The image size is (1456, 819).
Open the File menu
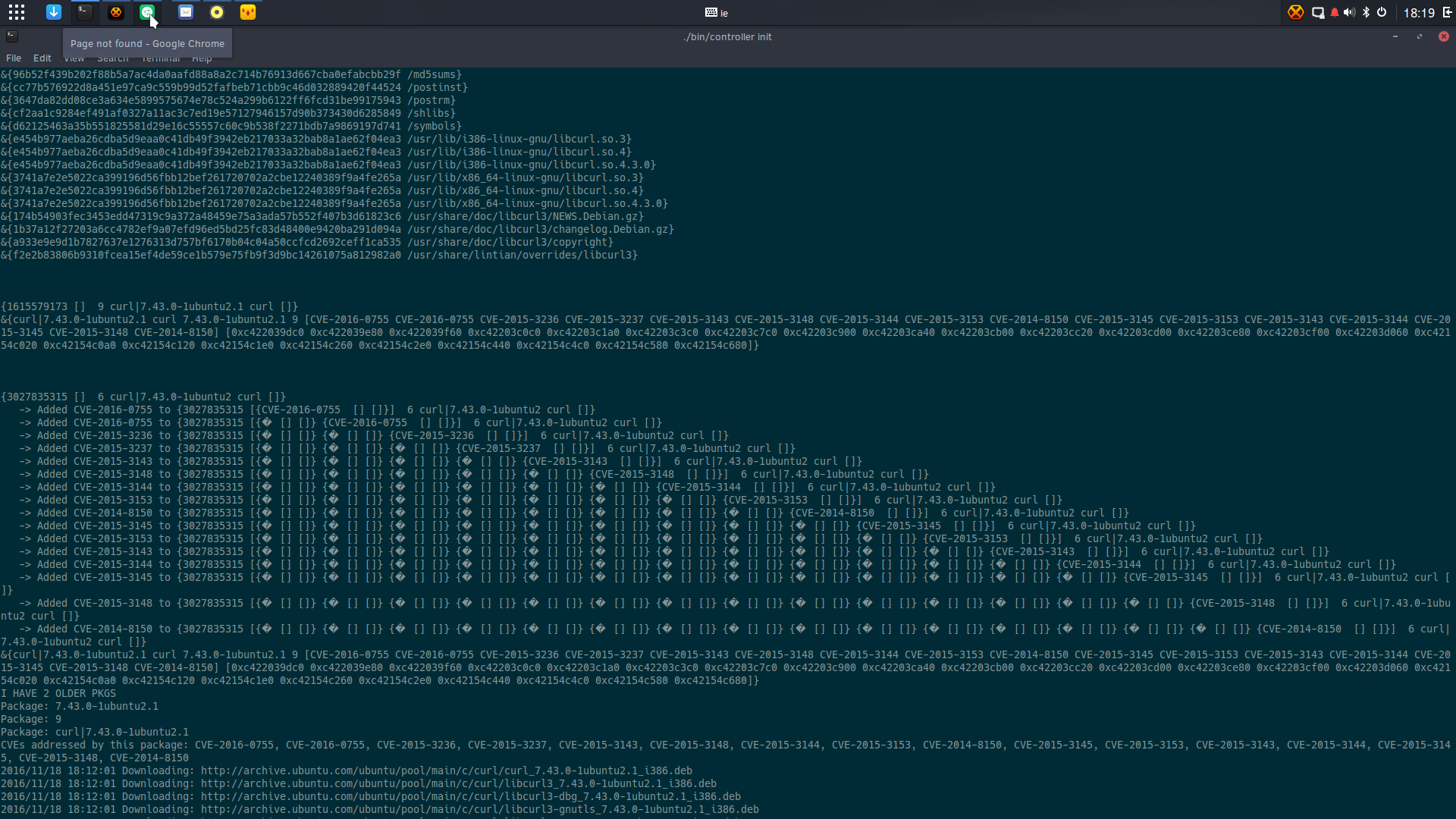pos(14,58)
